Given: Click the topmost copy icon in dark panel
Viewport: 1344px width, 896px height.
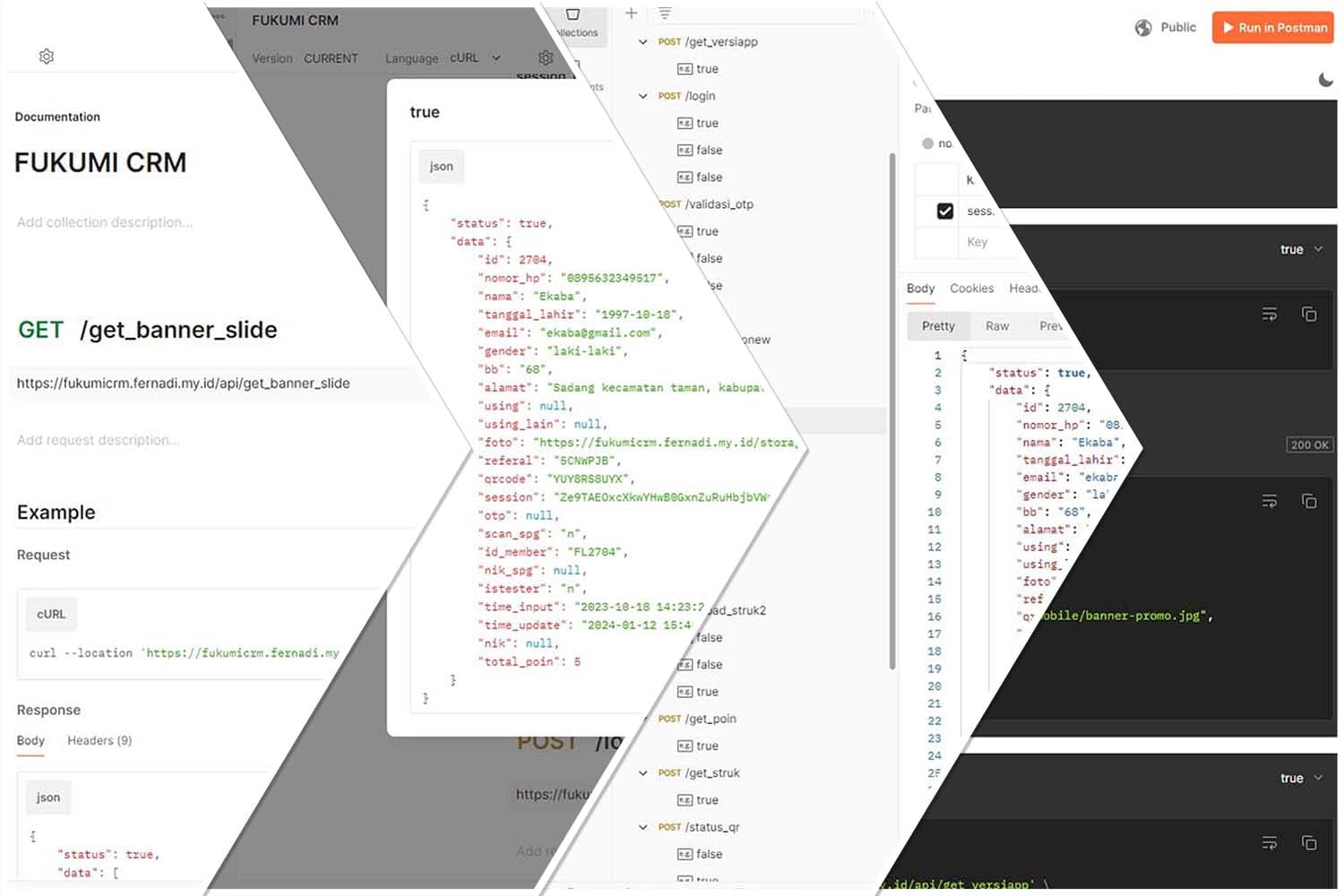Looking at the screenshot, I should click(x=1309, y=314).
